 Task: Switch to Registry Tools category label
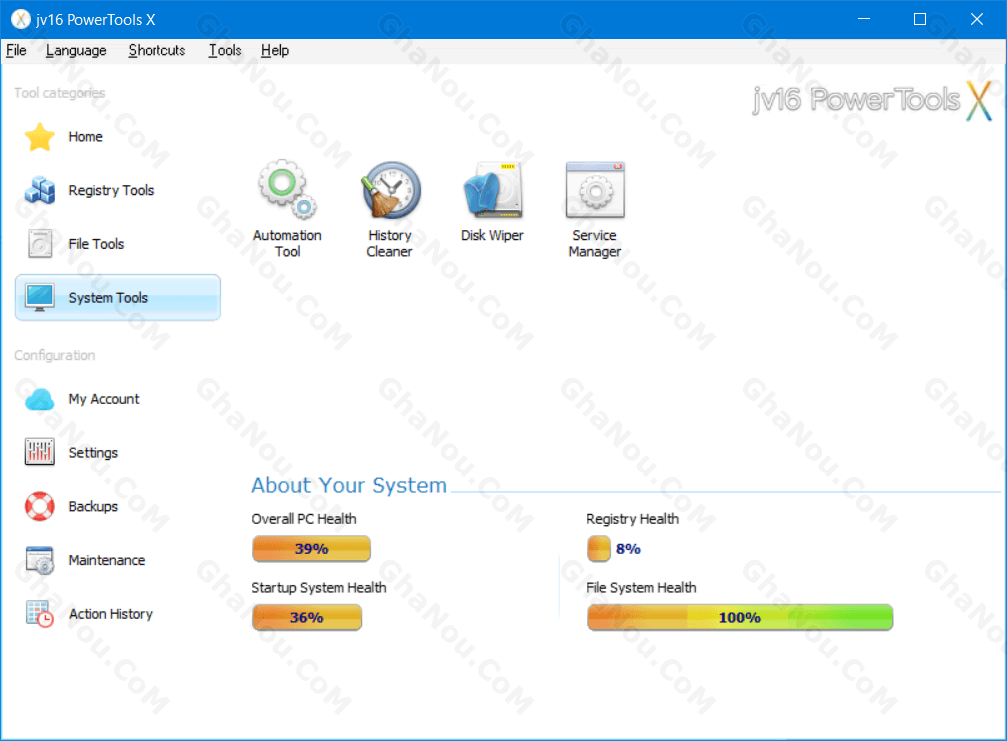[x=111, y=191]
